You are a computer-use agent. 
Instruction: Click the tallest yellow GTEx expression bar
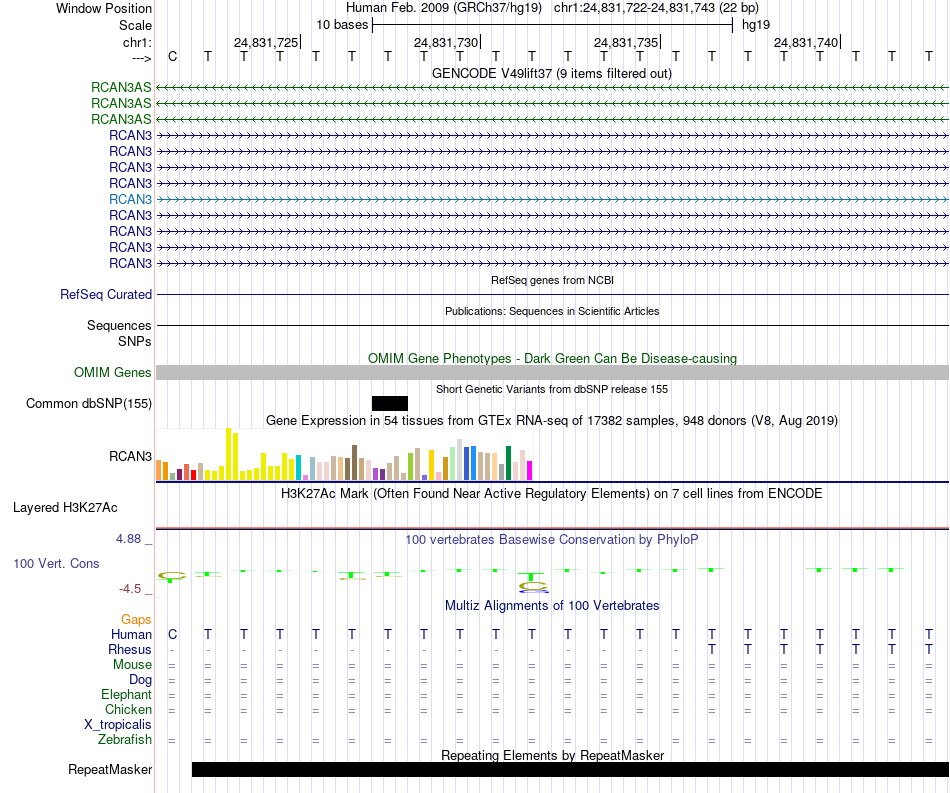[229, 454]
